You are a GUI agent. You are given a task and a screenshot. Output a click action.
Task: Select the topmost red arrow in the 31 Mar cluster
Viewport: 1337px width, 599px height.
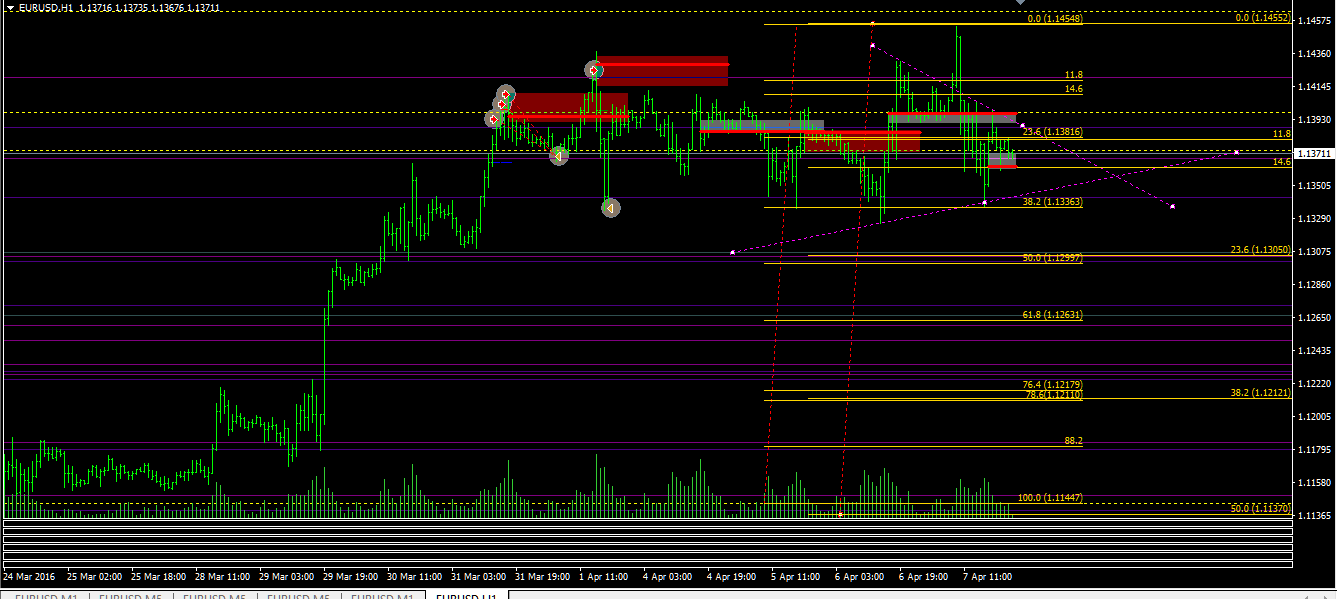click(x=506, y=94)
